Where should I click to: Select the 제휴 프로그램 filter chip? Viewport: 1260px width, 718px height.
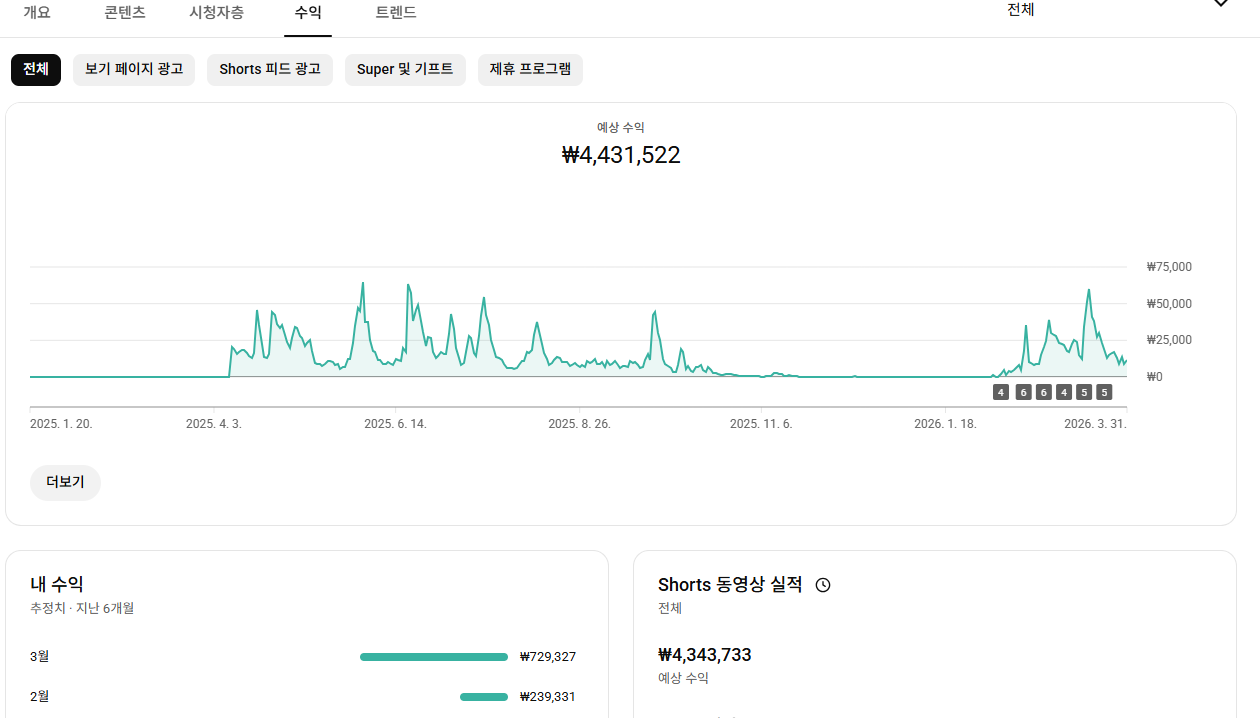click(x=530, y=69)
